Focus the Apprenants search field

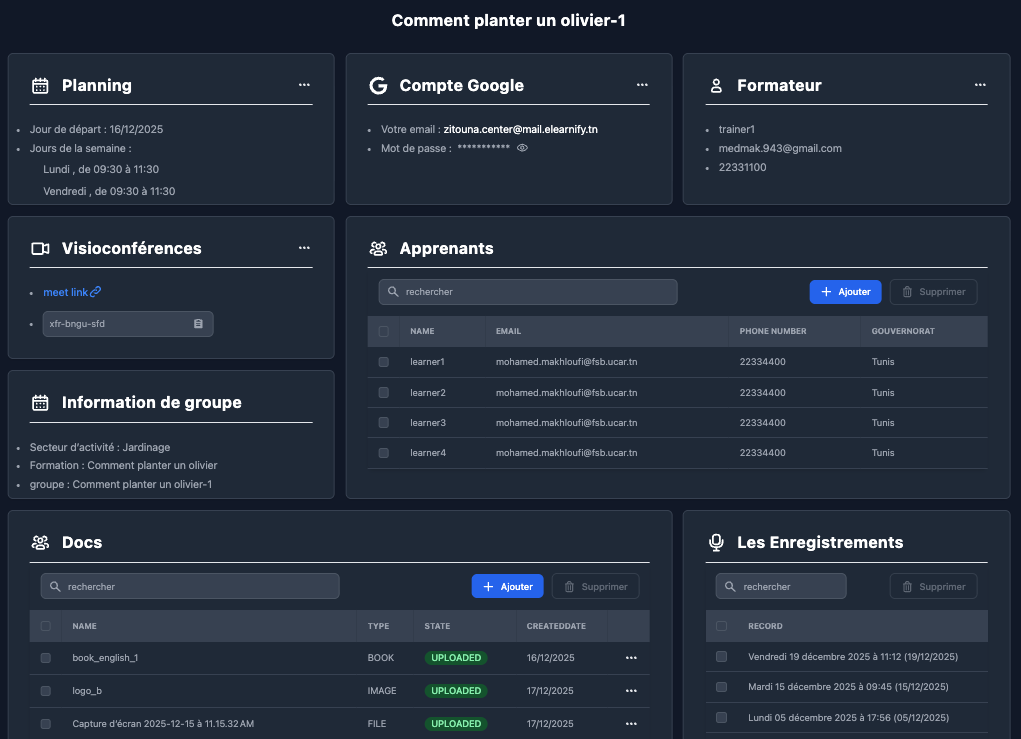528,292
